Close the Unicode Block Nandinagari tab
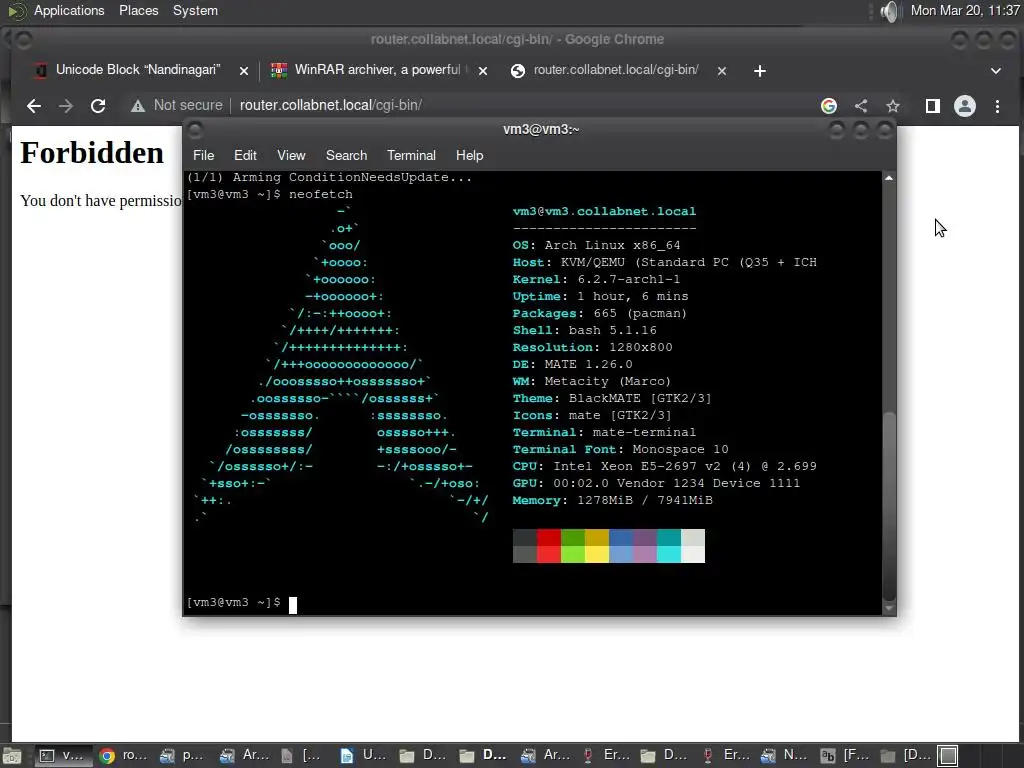Image resolution: width=1024 pixels, height=768 pixels. click(x=244, y=71)
